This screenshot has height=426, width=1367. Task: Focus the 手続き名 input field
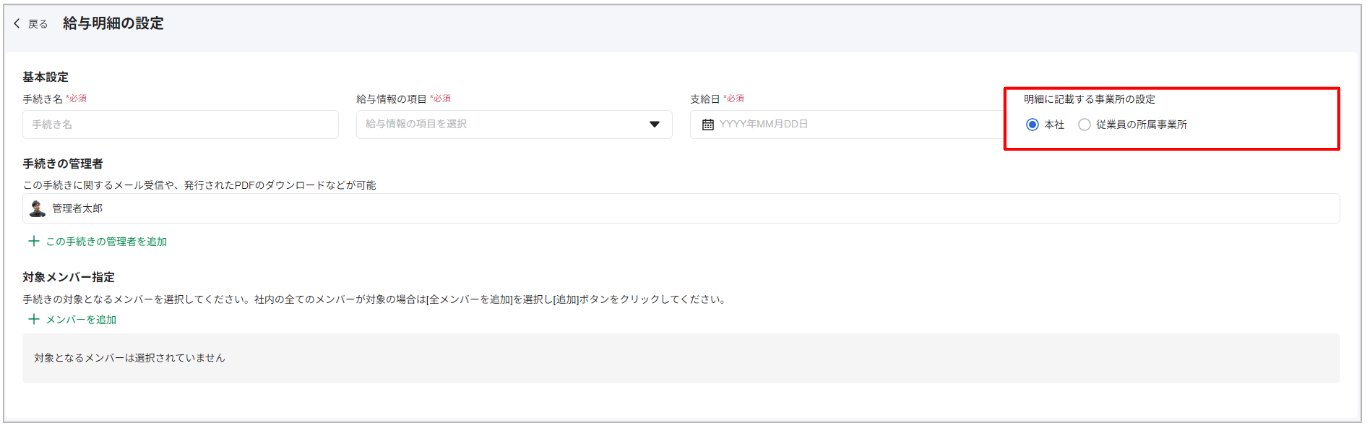coord(180,124)
